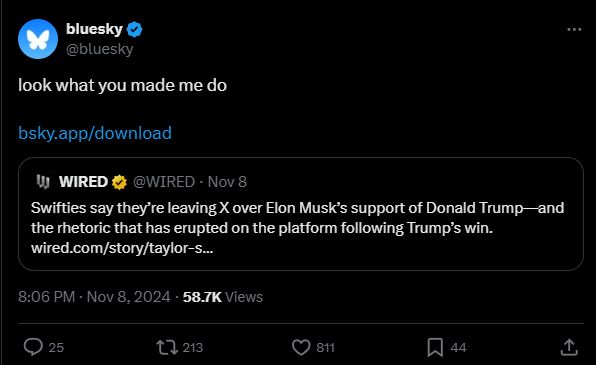Click the blue verified badge beside bluesky

coord(134,29)
